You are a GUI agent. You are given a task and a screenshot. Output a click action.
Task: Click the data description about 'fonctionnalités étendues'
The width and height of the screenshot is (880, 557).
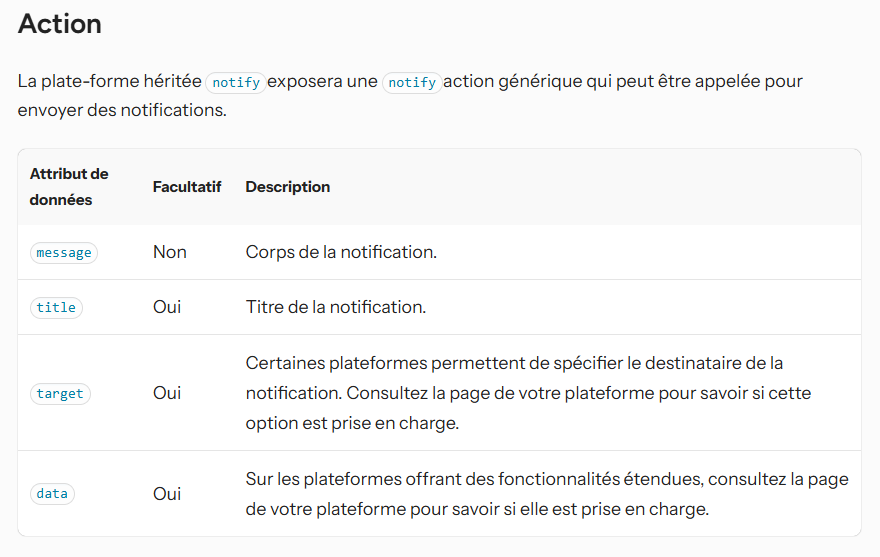547,494
